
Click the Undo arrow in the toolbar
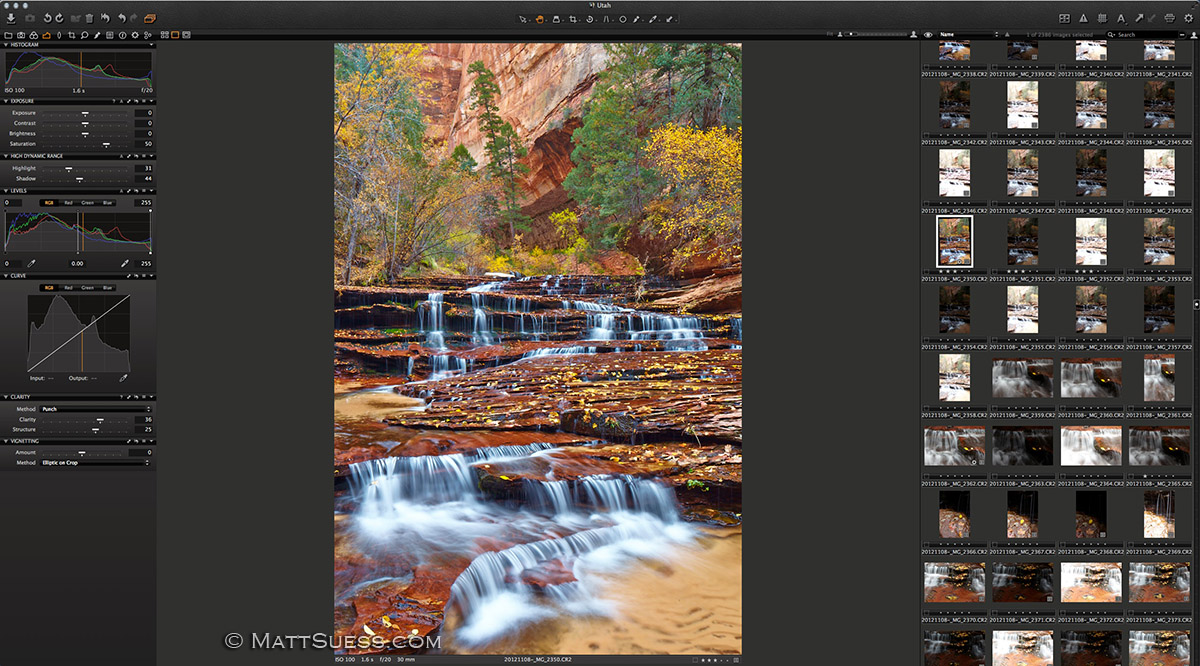point(122,18)
